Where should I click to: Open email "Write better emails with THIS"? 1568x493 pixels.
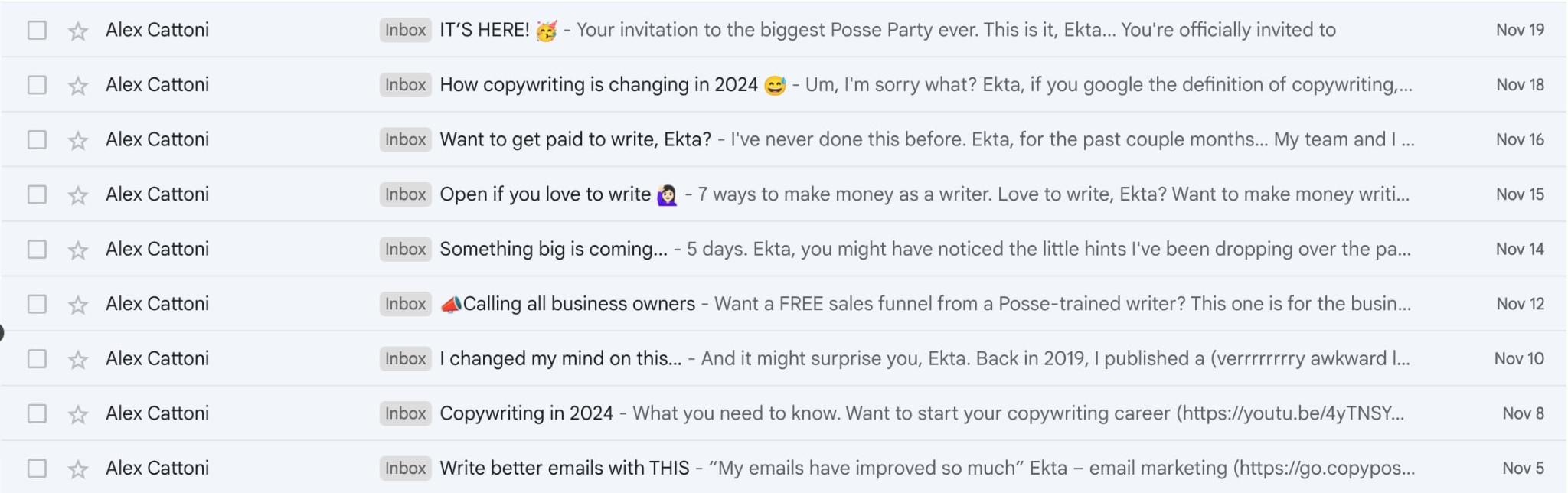tap(564, 469)
